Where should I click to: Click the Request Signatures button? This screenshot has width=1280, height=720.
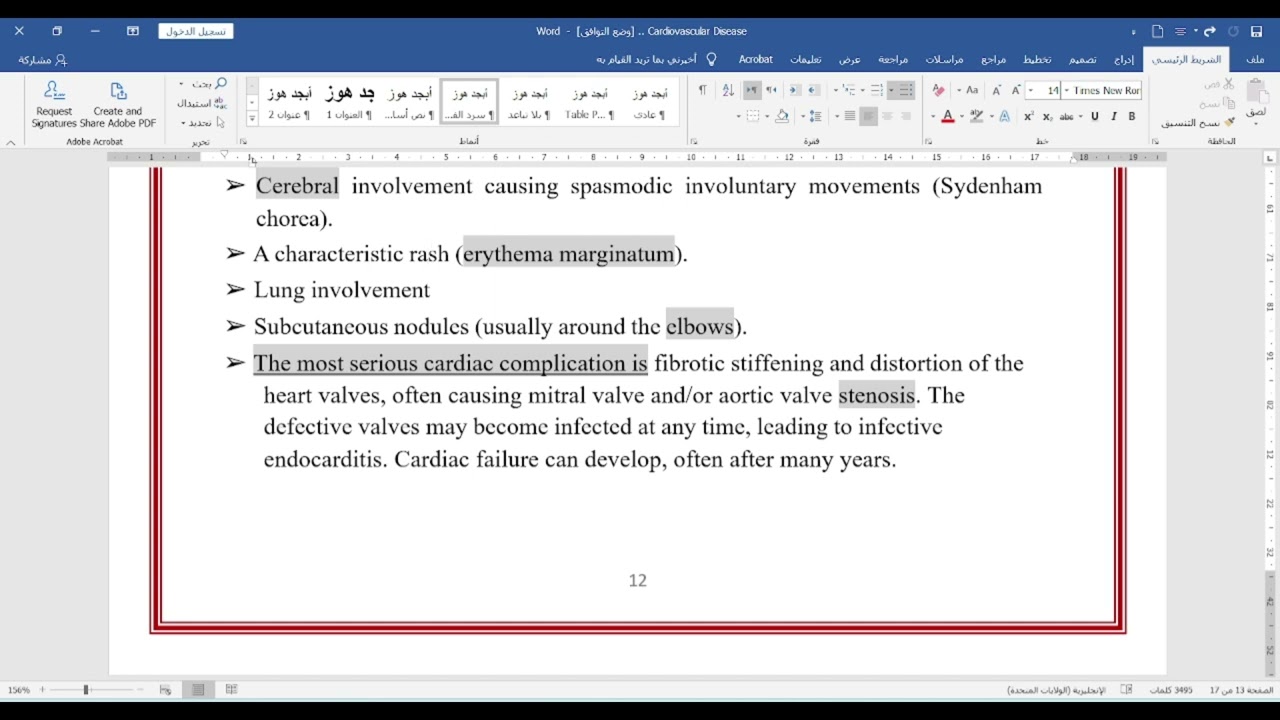point(54,105)
